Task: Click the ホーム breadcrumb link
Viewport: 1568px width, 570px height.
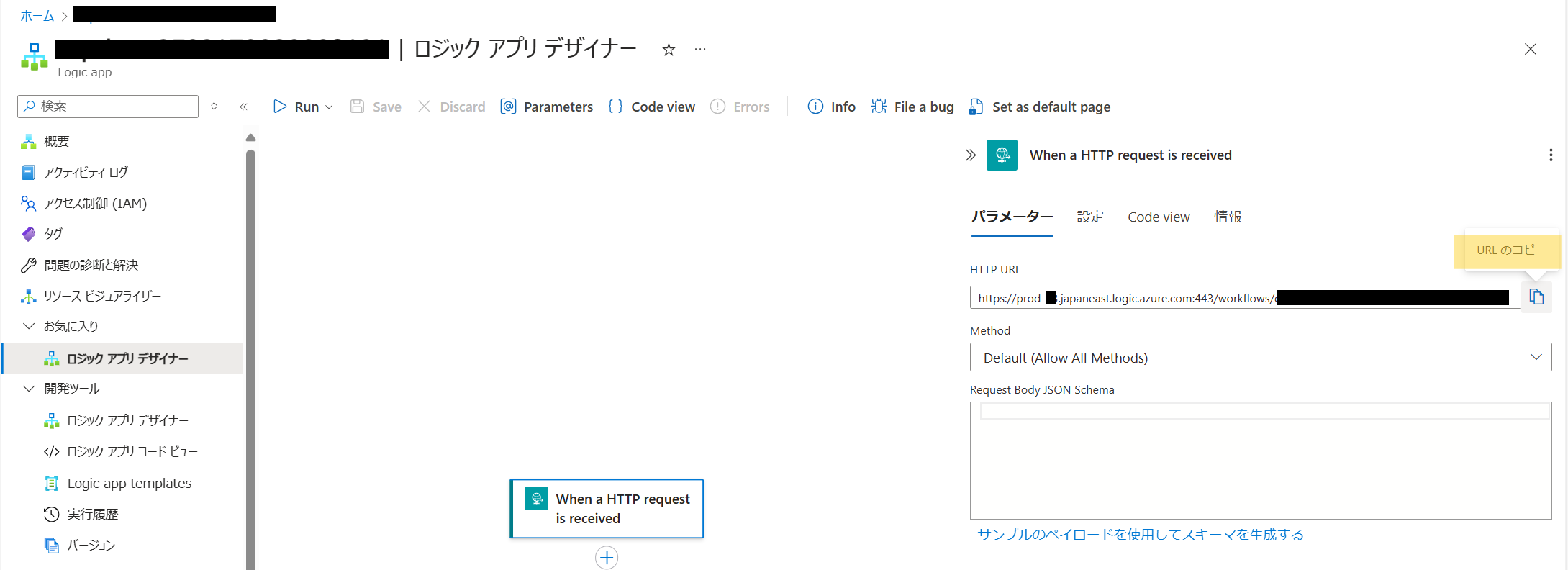Action: coord(37,15)
